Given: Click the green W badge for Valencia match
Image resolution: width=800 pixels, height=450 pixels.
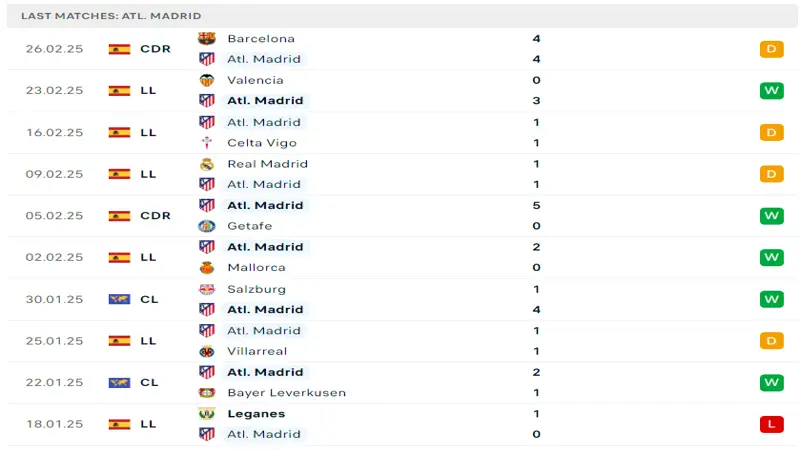Looking at the screenshot, I should point(771,91).
